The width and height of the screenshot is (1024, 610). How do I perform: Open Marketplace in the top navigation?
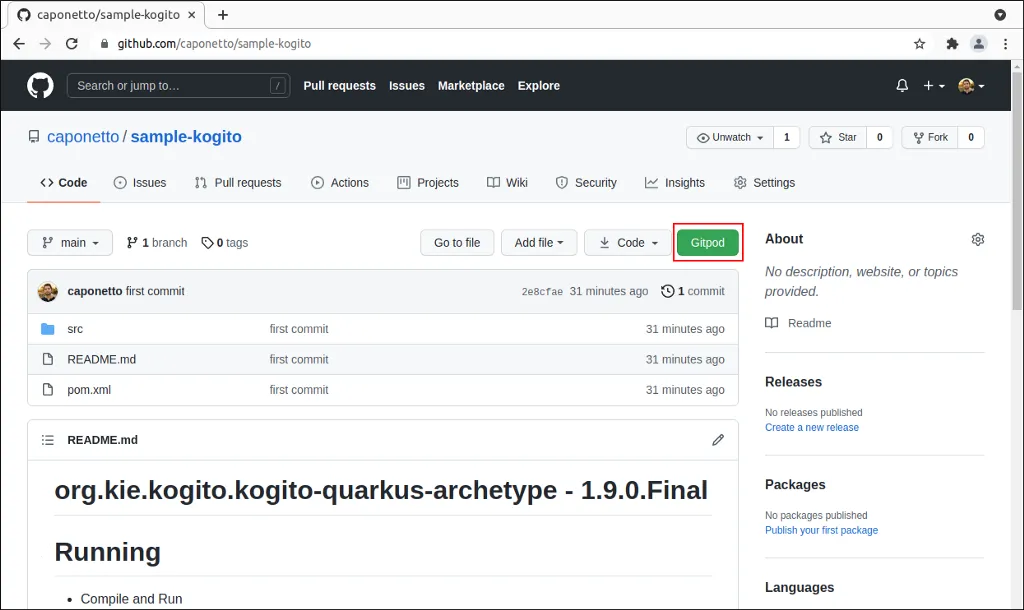tap(471, 86)
